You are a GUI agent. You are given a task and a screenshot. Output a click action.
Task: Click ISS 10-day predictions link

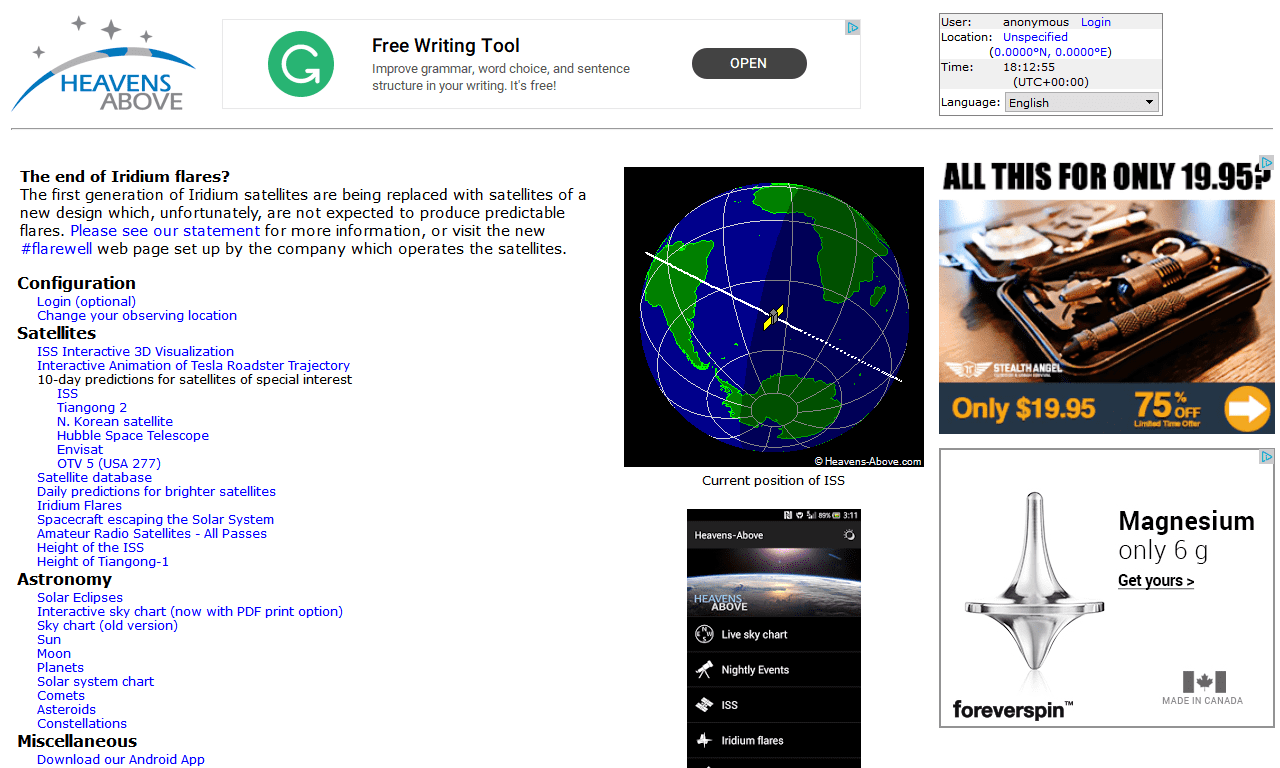(x=67, y=393)
